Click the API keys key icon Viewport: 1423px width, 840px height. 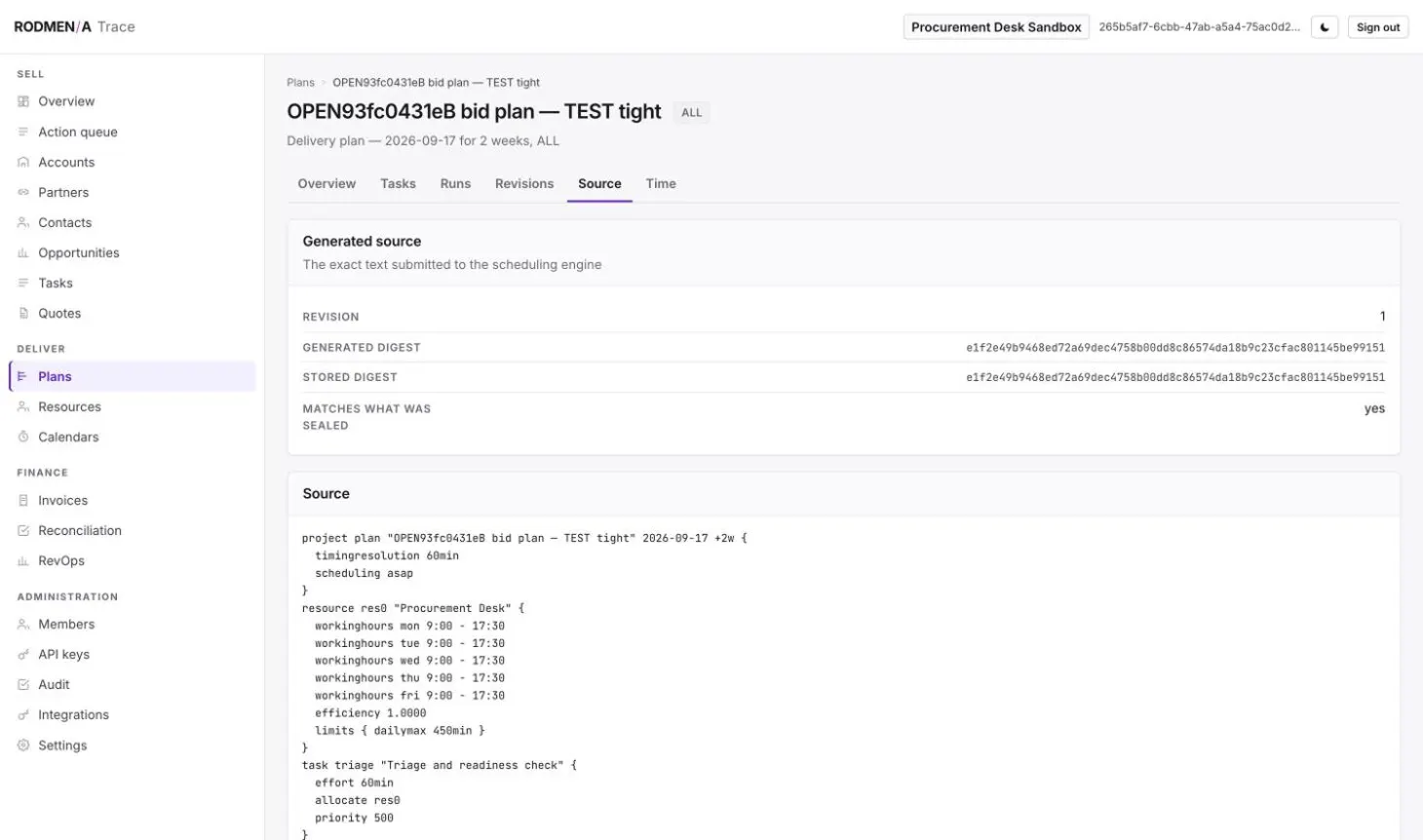point(23,654)
